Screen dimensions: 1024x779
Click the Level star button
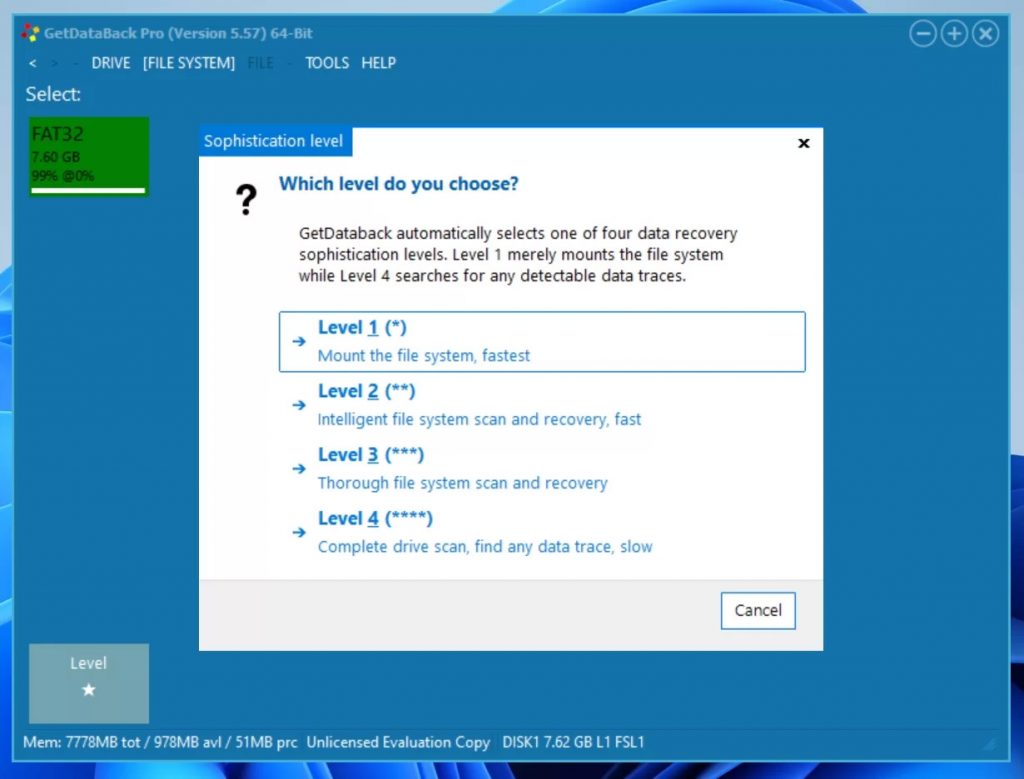point(88,683)
